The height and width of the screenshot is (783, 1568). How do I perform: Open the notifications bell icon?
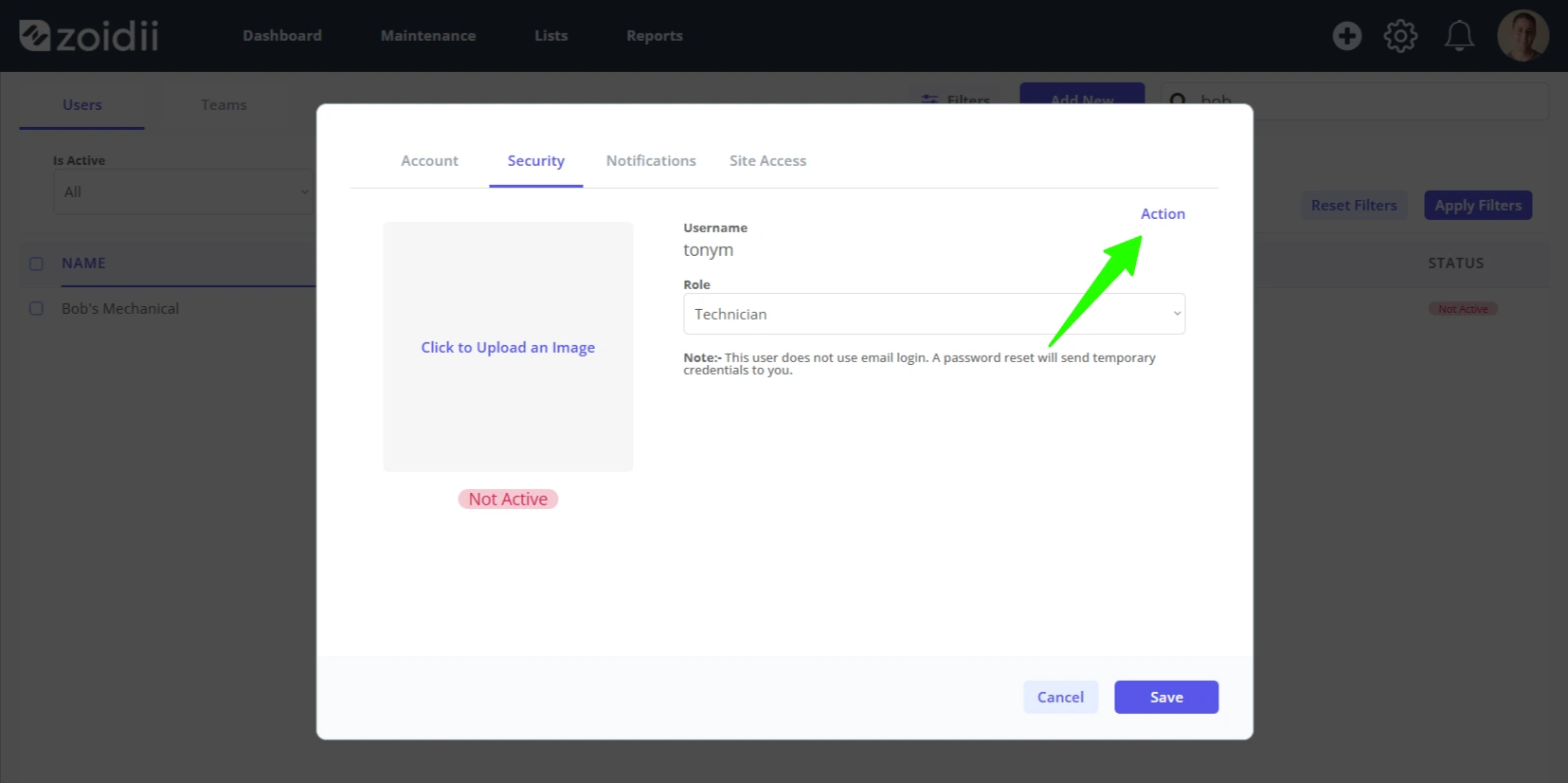1459,36
